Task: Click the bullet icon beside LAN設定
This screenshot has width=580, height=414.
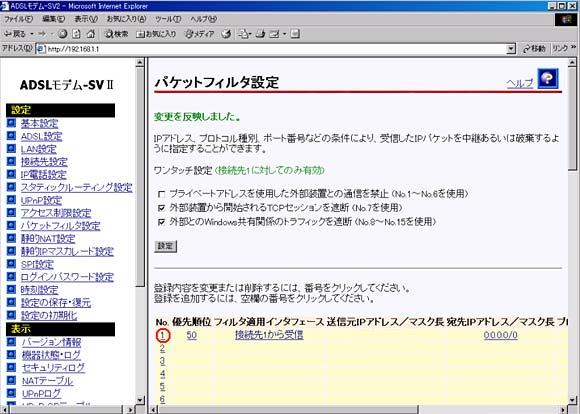Action: click(11, 148)
